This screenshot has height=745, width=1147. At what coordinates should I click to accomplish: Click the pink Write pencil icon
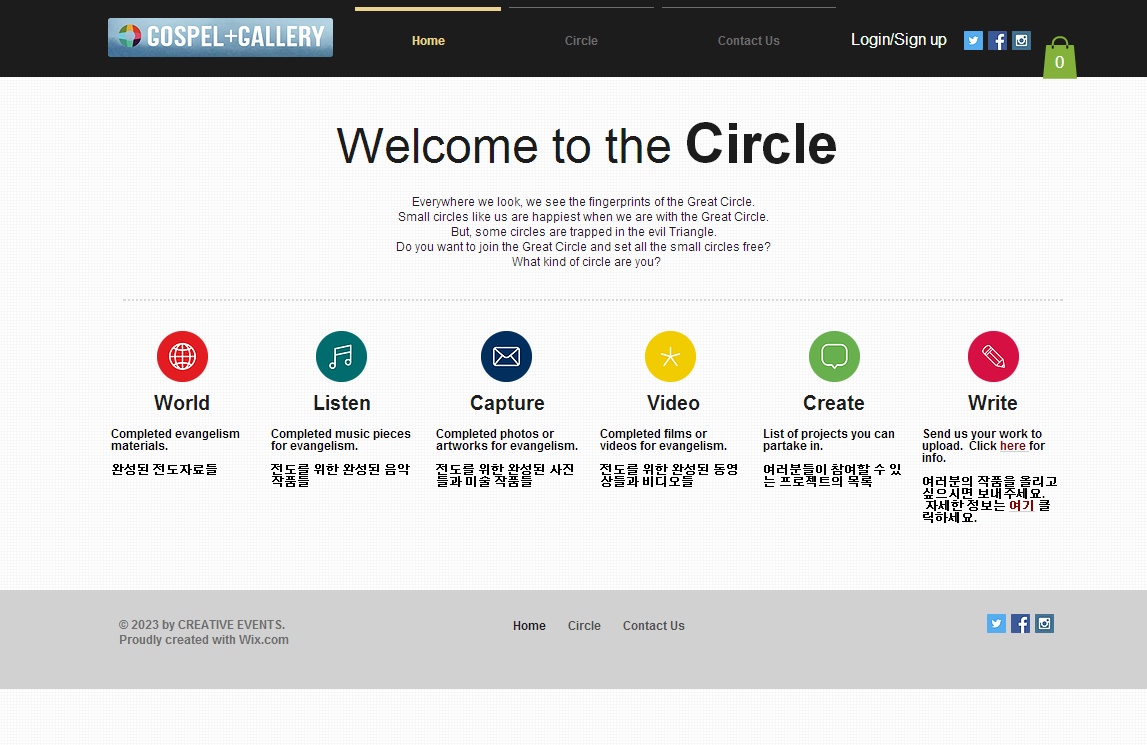click(x=993, y=357)
